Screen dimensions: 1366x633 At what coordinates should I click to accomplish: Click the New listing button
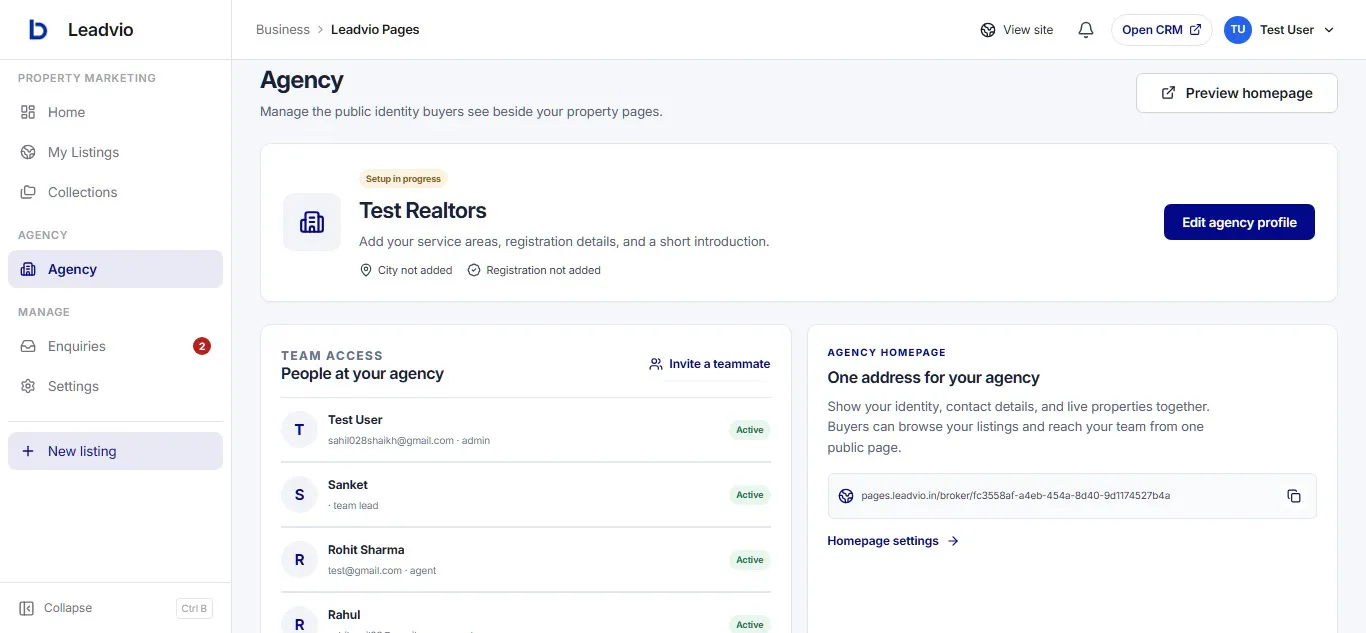click(115, 451)
